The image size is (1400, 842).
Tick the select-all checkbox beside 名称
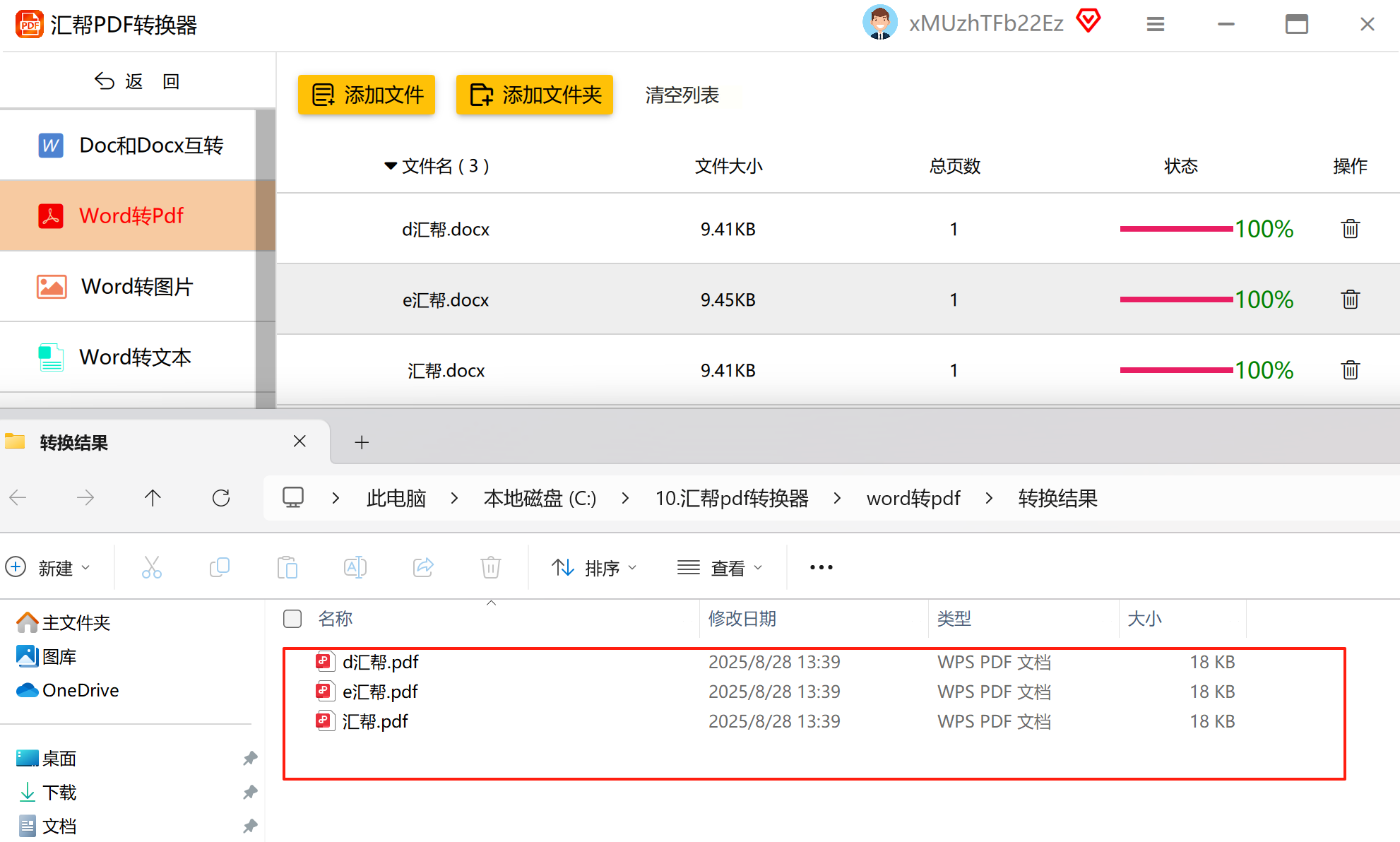click(x=292, y=619)
